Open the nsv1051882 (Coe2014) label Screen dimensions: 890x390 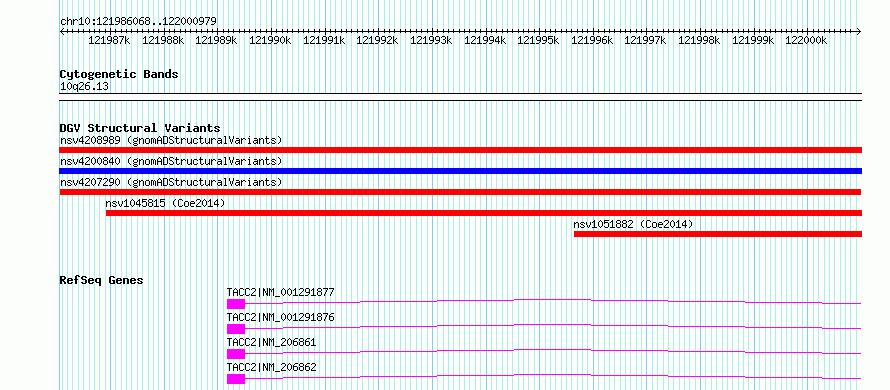[x=633, y=224]
